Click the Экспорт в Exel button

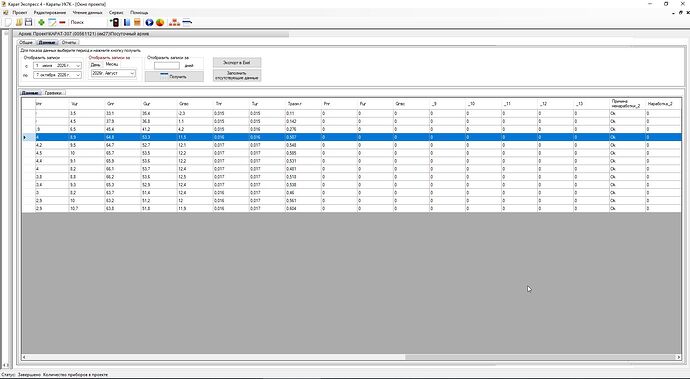pyautogui.click(x=237, y=63)
